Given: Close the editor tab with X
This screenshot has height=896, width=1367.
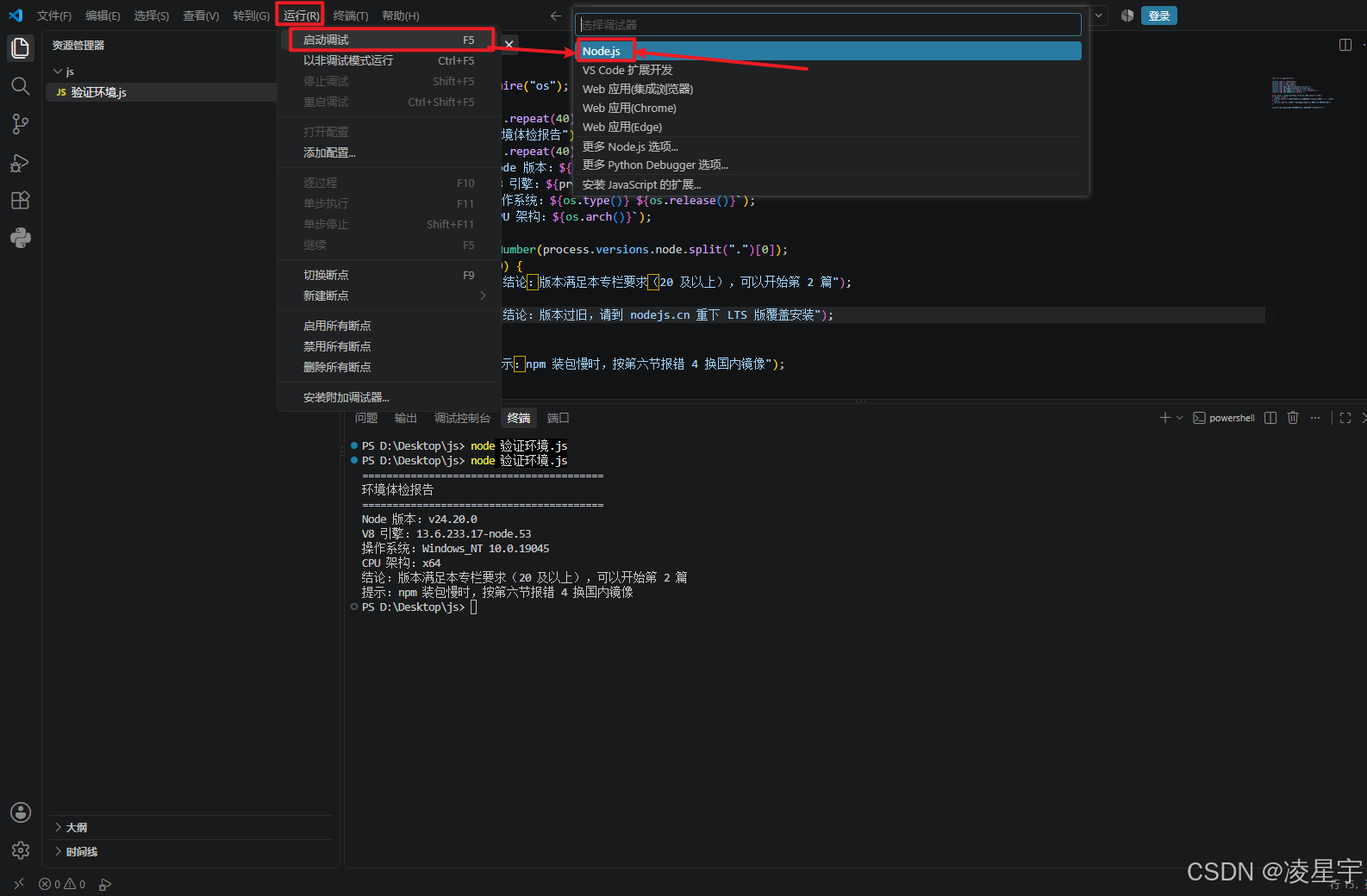Looking at the screenshot, I should (509, 44).
